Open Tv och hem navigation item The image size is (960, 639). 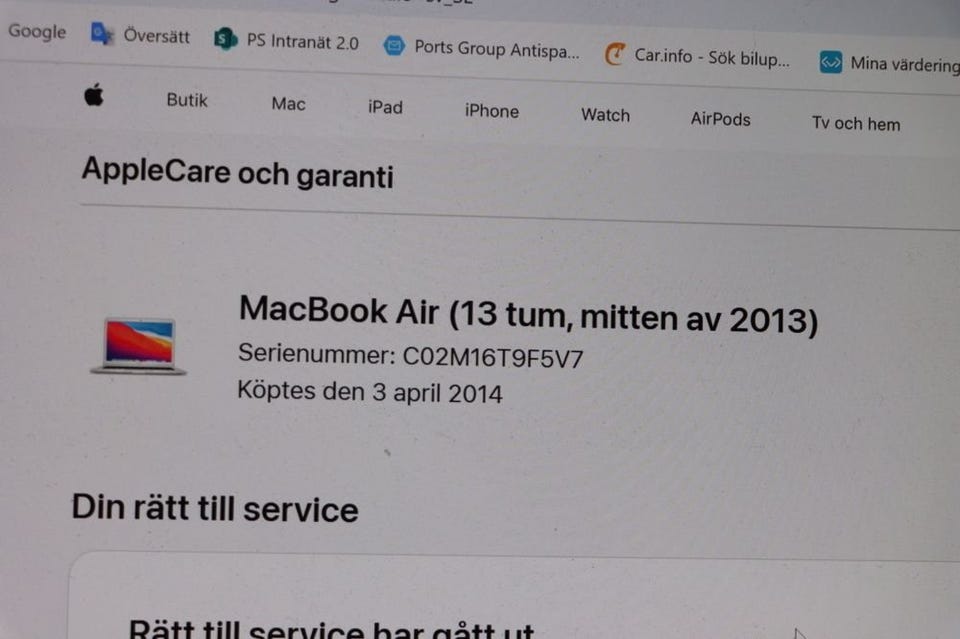tap(856, 123)
